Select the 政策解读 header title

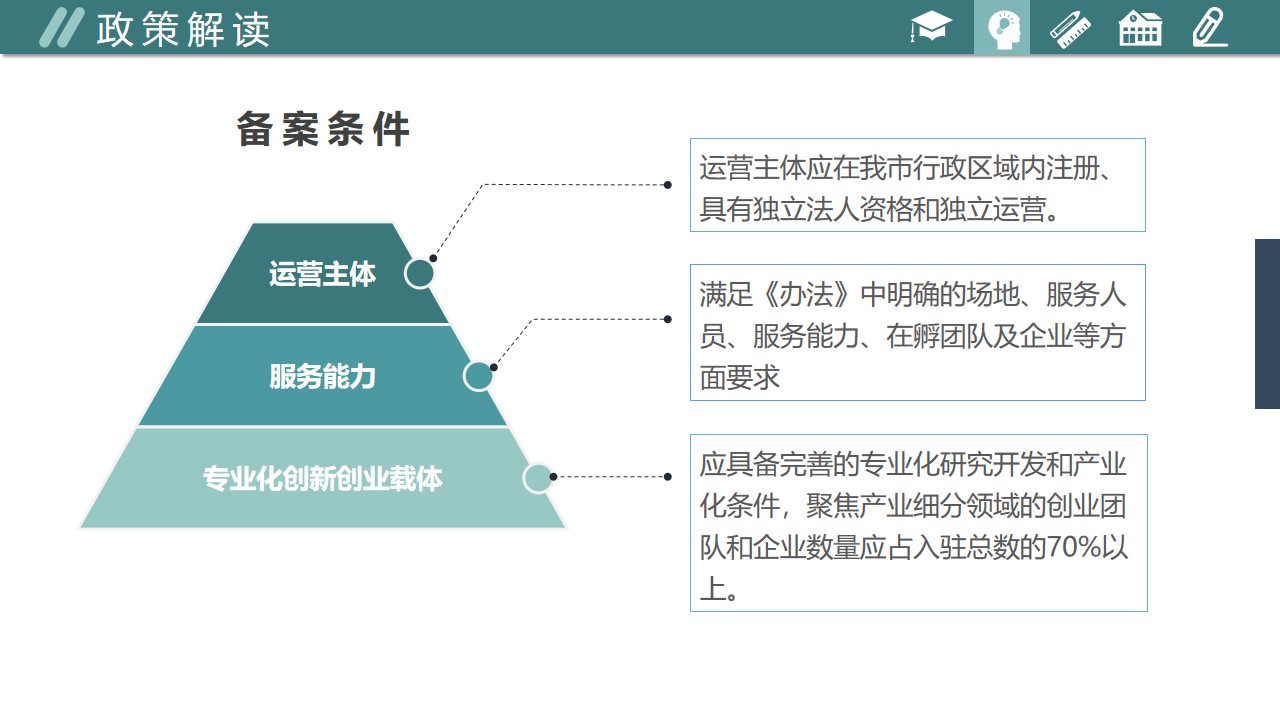coord(183,29)
